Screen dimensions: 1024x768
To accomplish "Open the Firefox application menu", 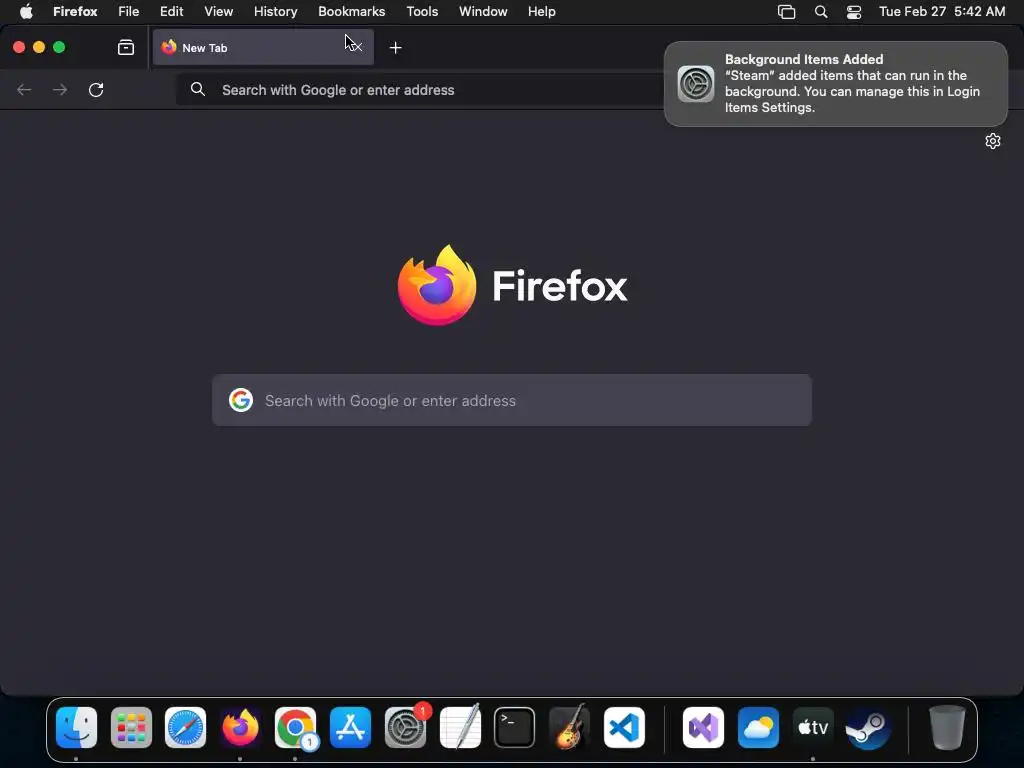I will (75, 11).
